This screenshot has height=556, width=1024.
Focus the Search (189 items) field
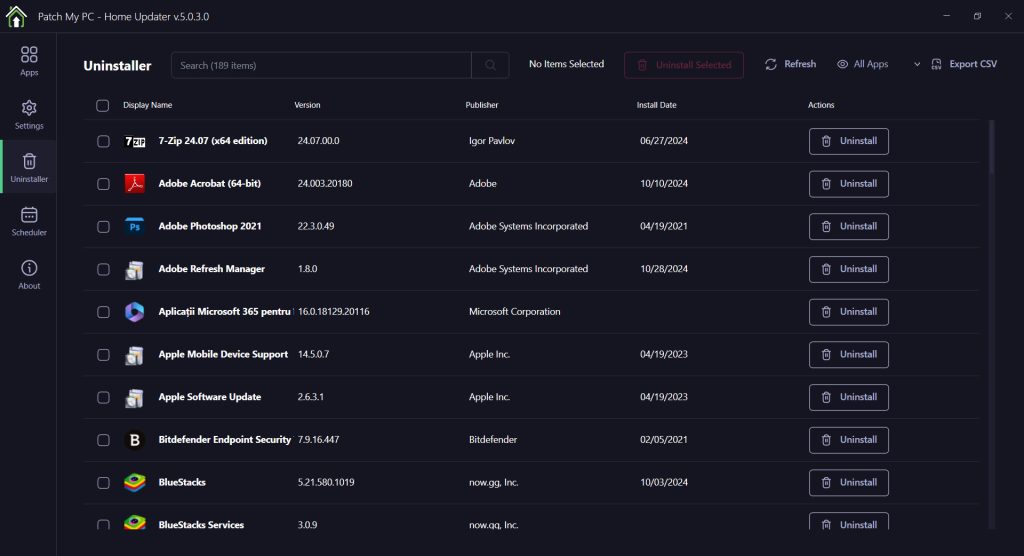pos(321,65)
